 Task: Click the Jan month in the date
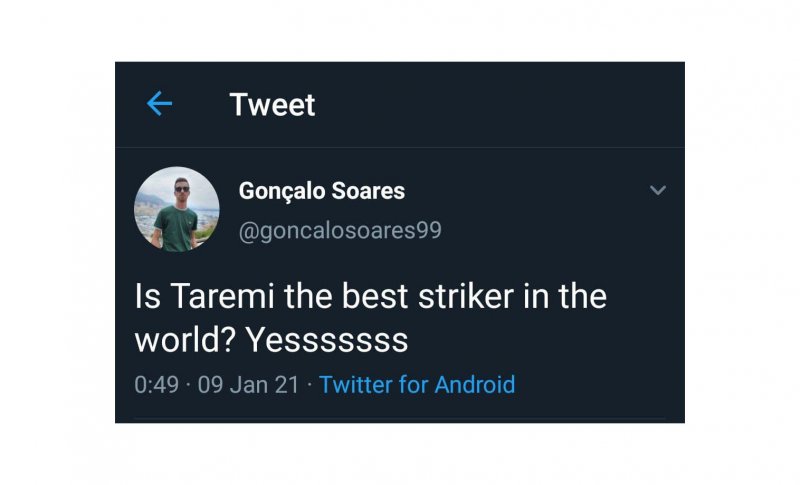[x=249, y=384]
